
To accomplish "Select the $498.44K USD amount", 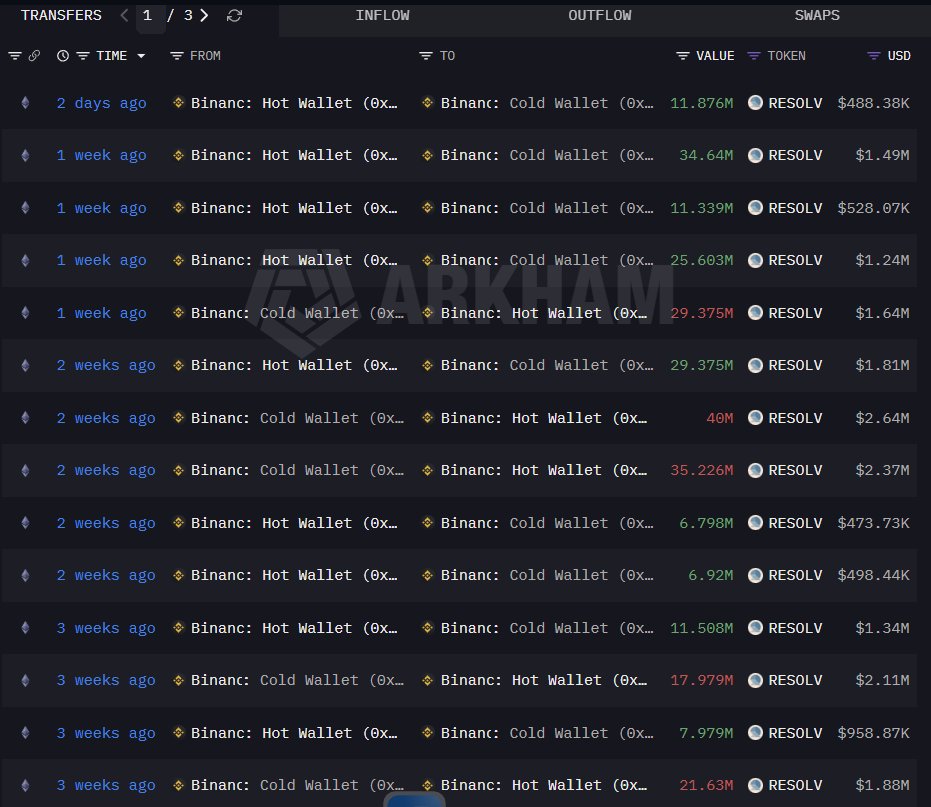I will (x=873, y=575).
